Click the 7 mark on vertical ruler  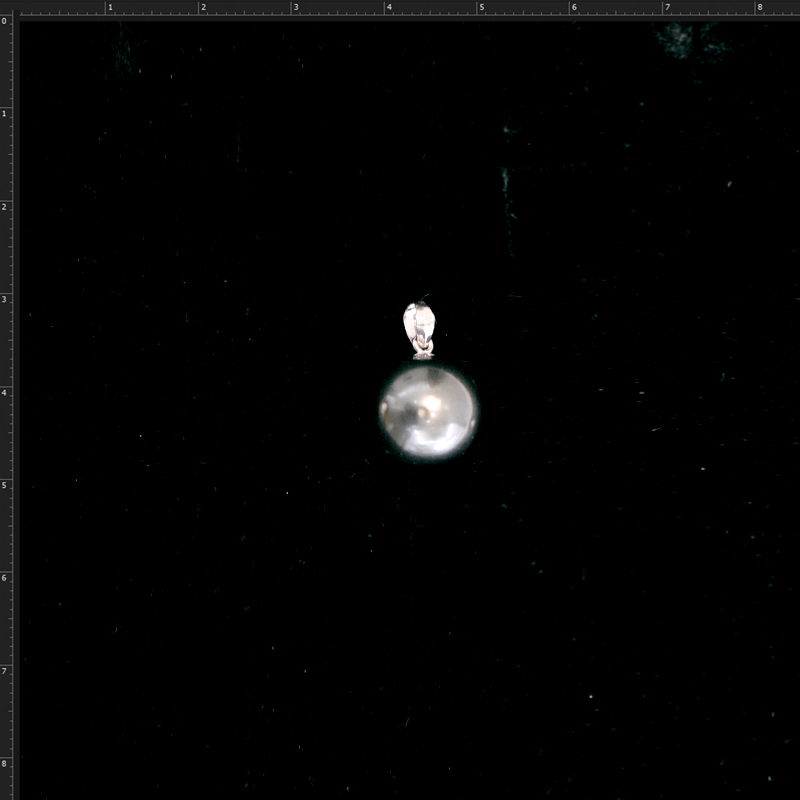click(4, 671)
